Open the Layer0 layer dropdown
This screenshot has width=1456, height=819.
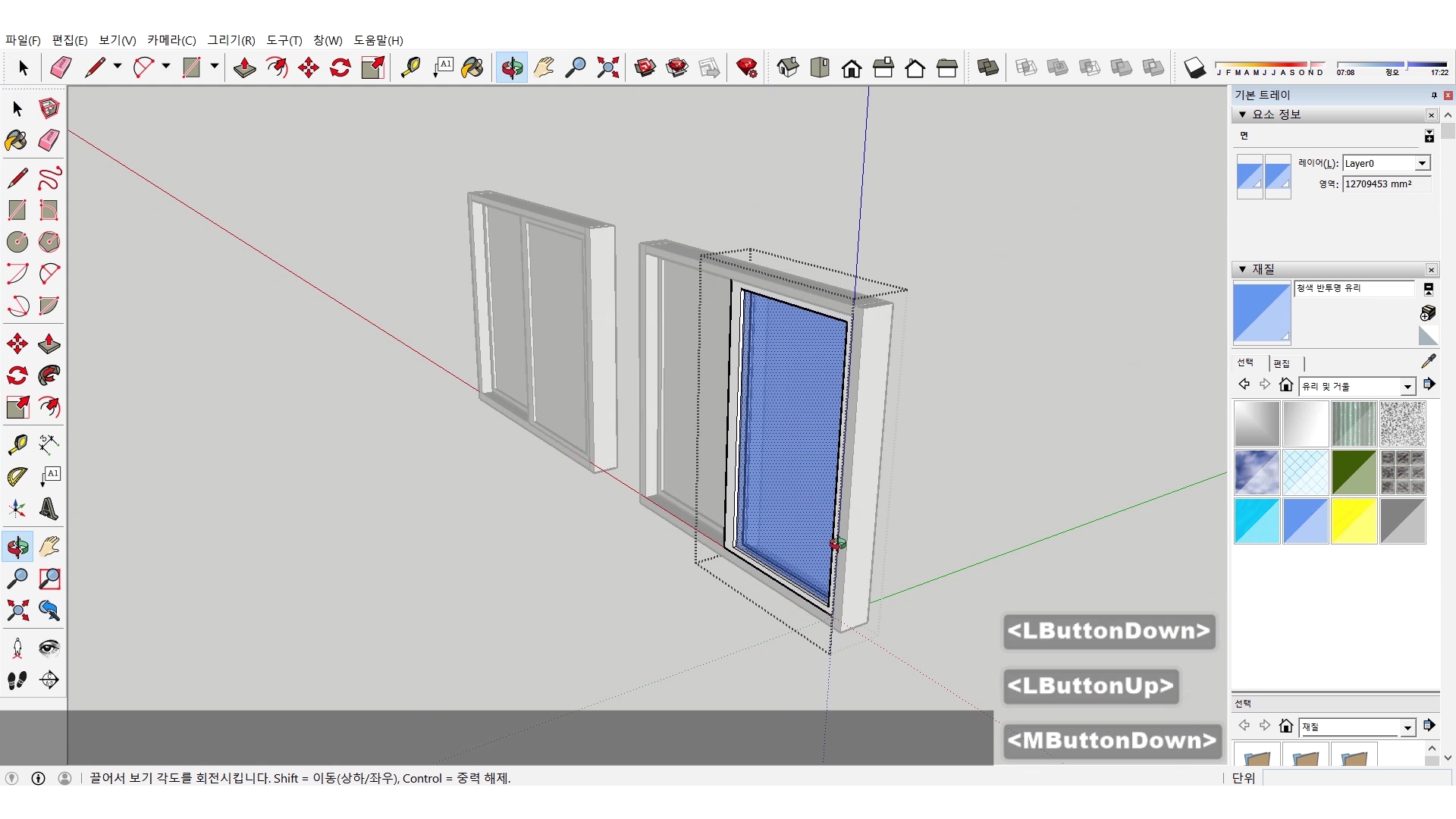1422,164
